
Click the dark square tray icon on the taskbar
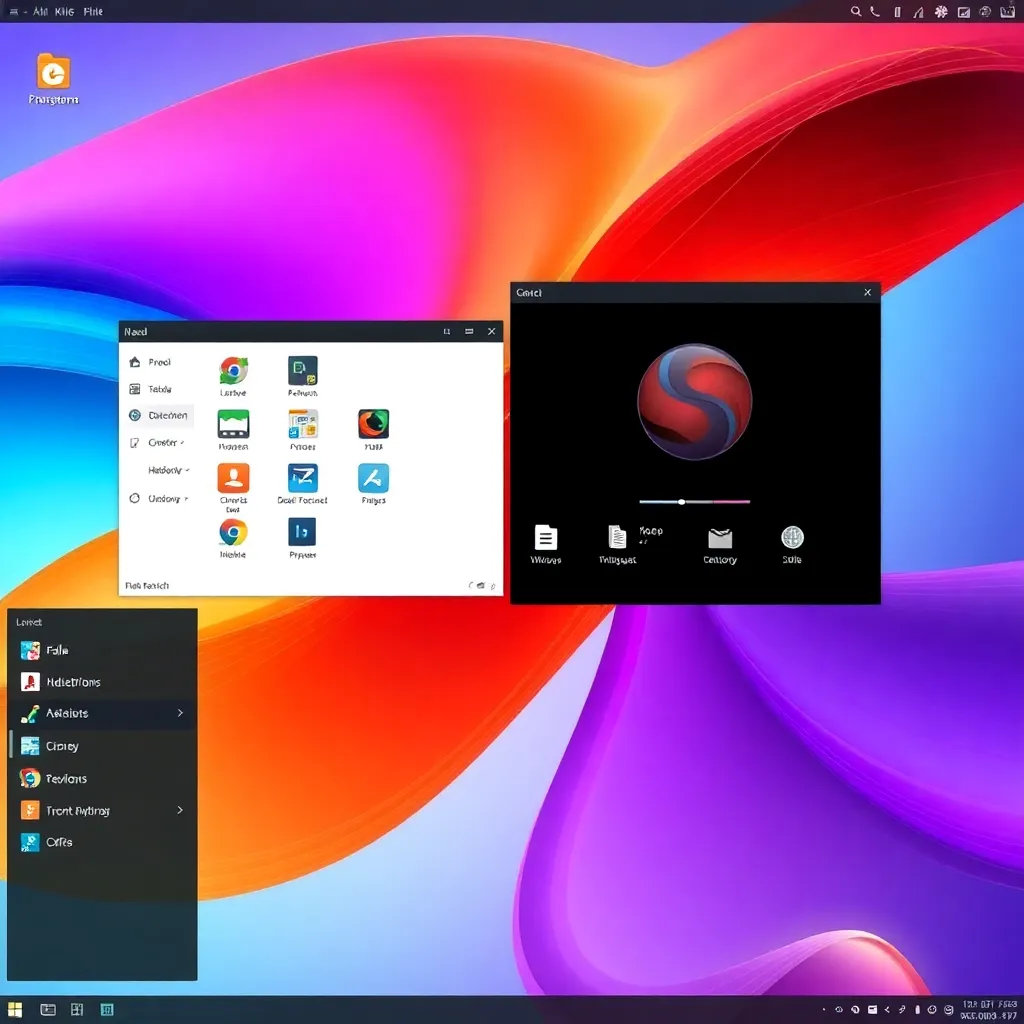coord(872,1010)
